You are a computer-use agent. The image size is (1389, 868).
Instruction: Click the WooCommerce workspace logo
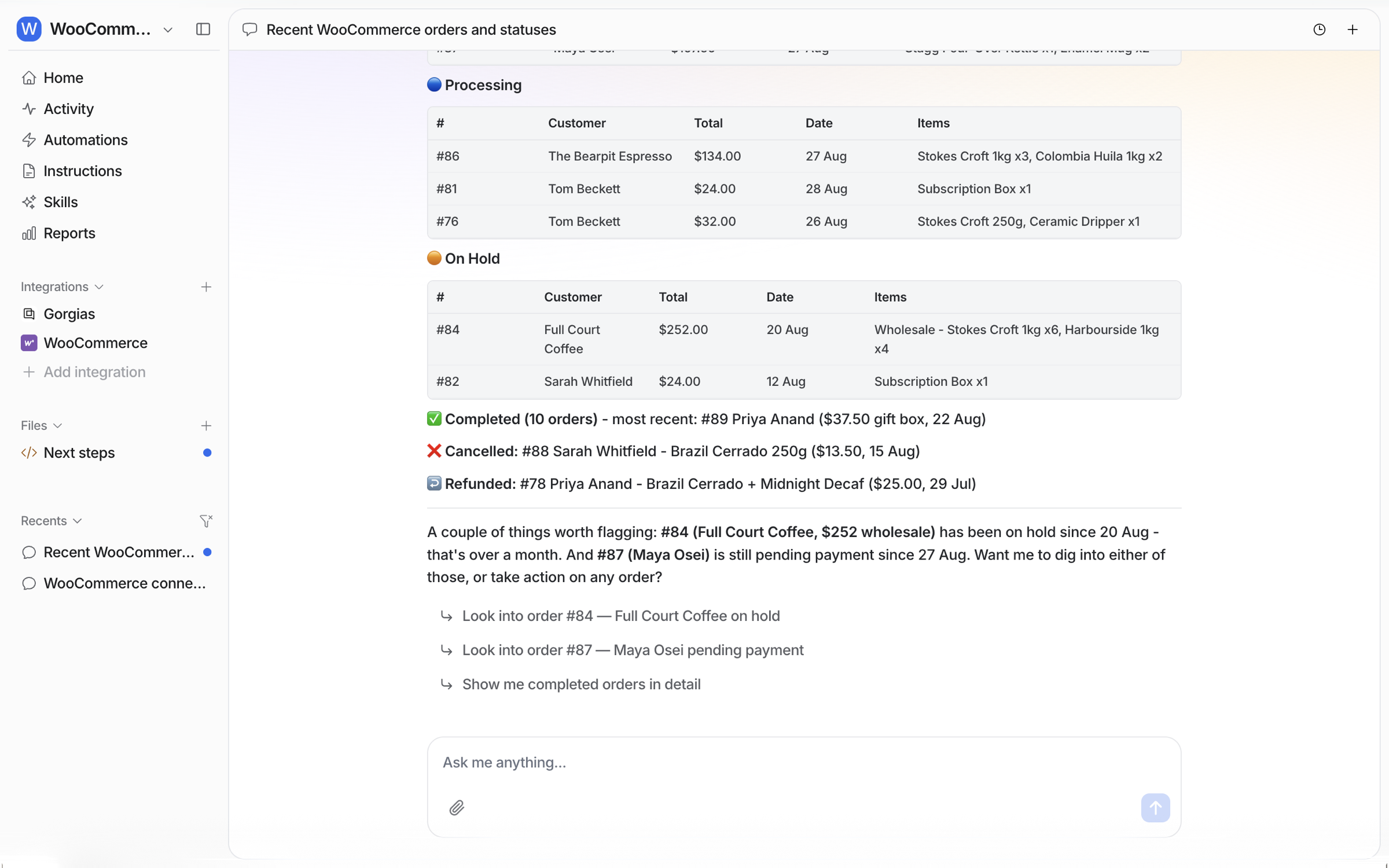click(29, 29)
